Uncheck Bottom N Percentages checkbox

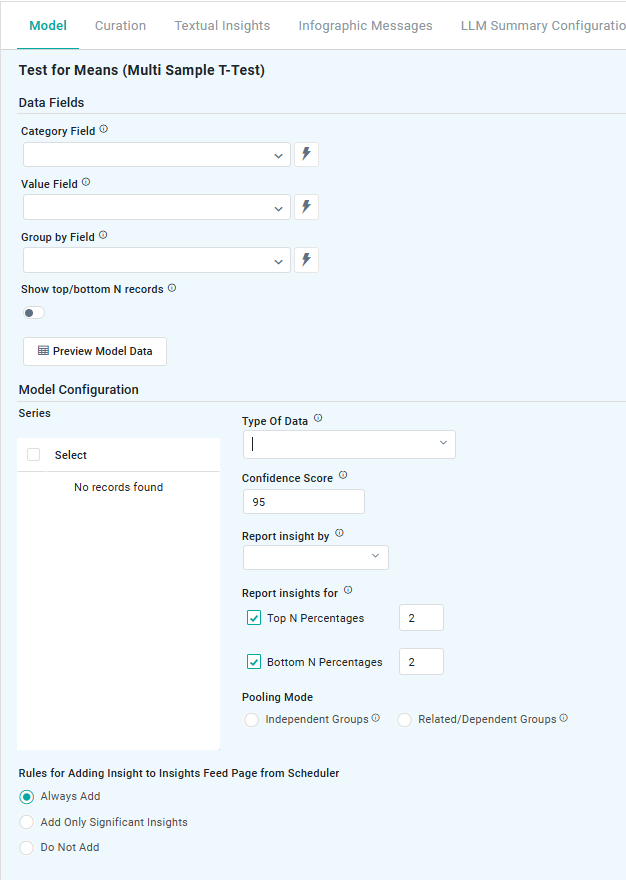254,662
